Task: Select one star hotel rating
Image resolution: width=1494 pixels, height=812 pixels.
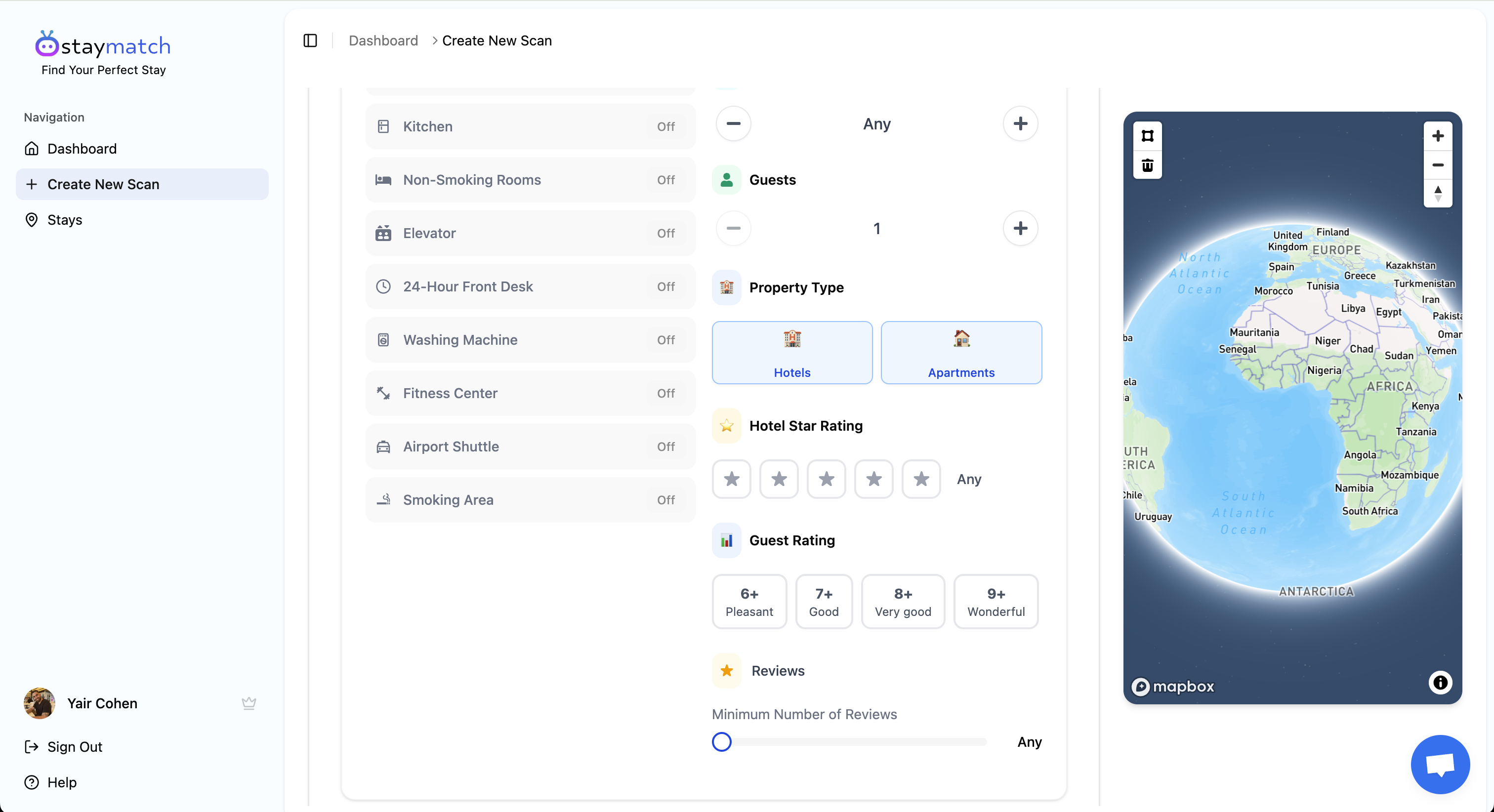Action: point(731,479)
